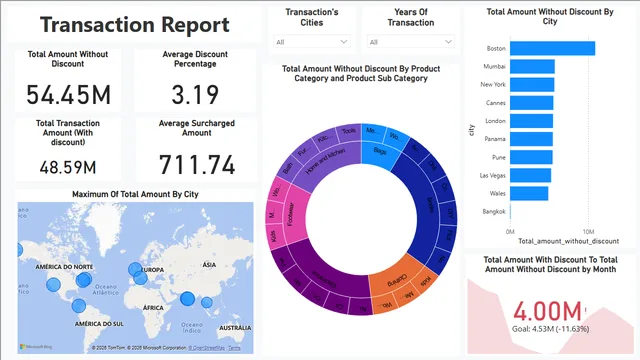Click the Maximum Of Total Amount By City title
This screenshot has width=640, height=360.
135,194
